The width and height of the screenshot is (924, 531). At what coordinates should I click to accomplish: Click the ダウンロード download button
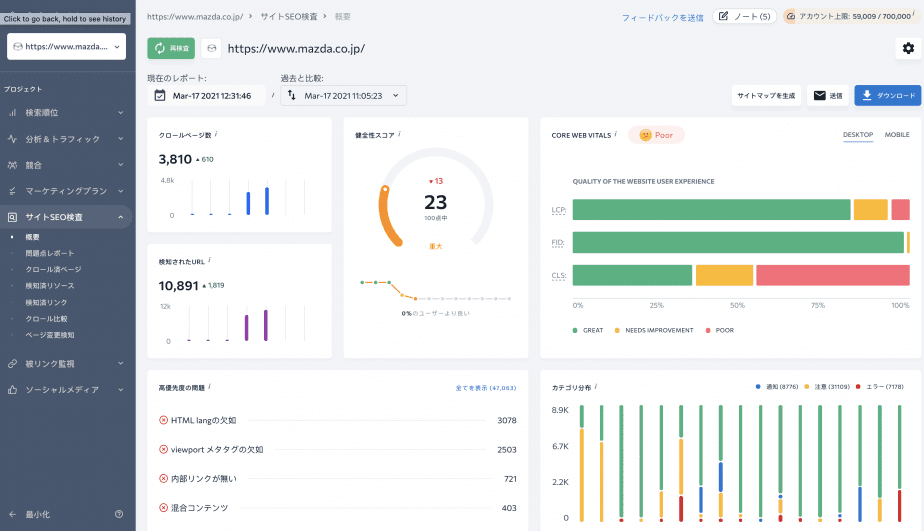(887, 96)
